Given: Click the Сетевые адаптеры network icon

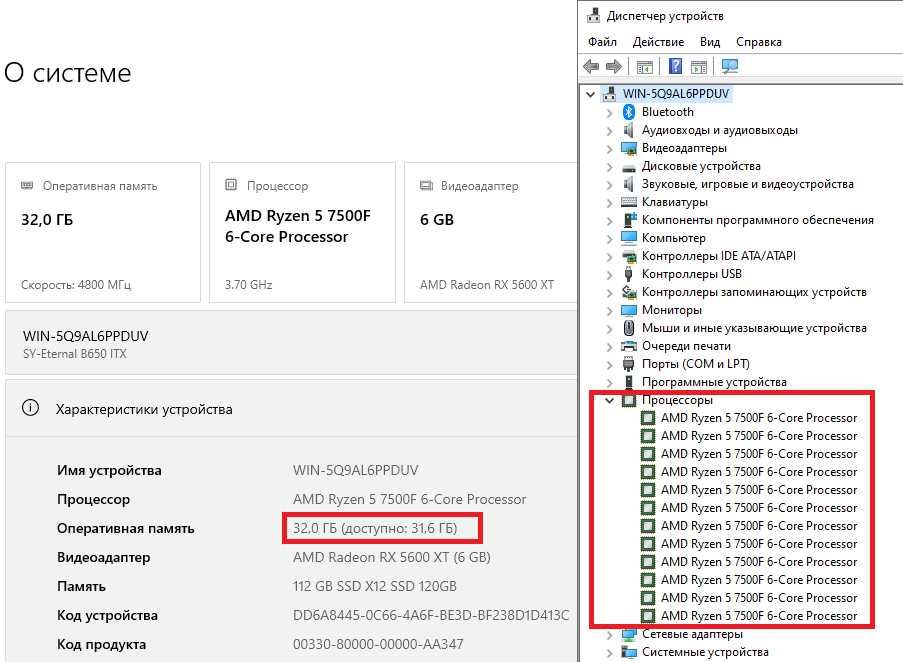Looking at the screenshot, I should 629,634.
